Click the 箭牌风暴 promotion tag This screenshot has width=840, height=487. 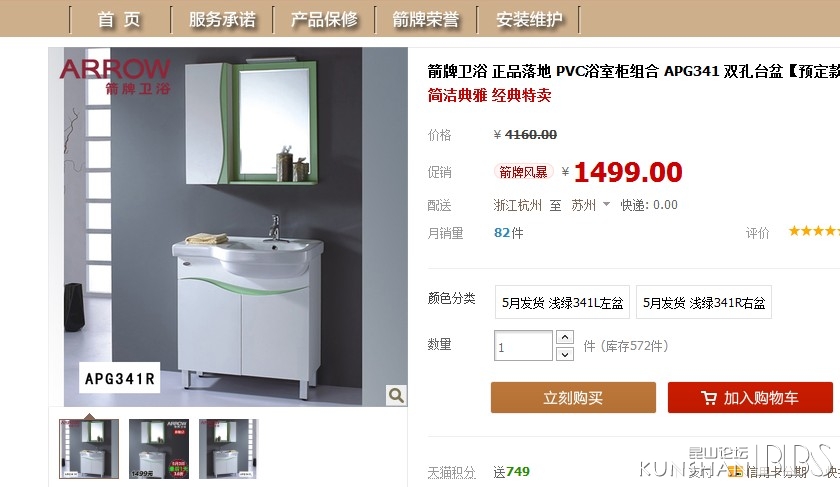tap(523, 172)
